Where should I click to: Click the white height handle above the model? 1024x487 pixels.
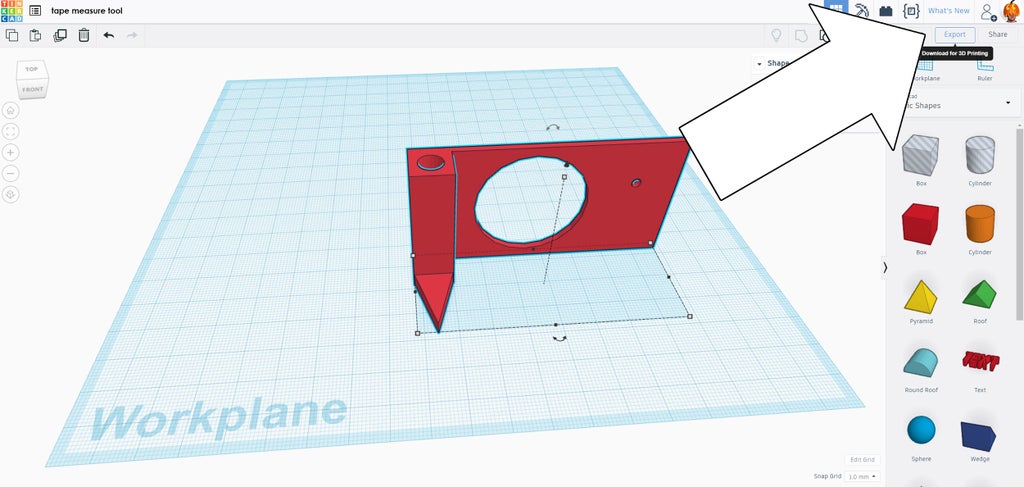pos(564,176)
